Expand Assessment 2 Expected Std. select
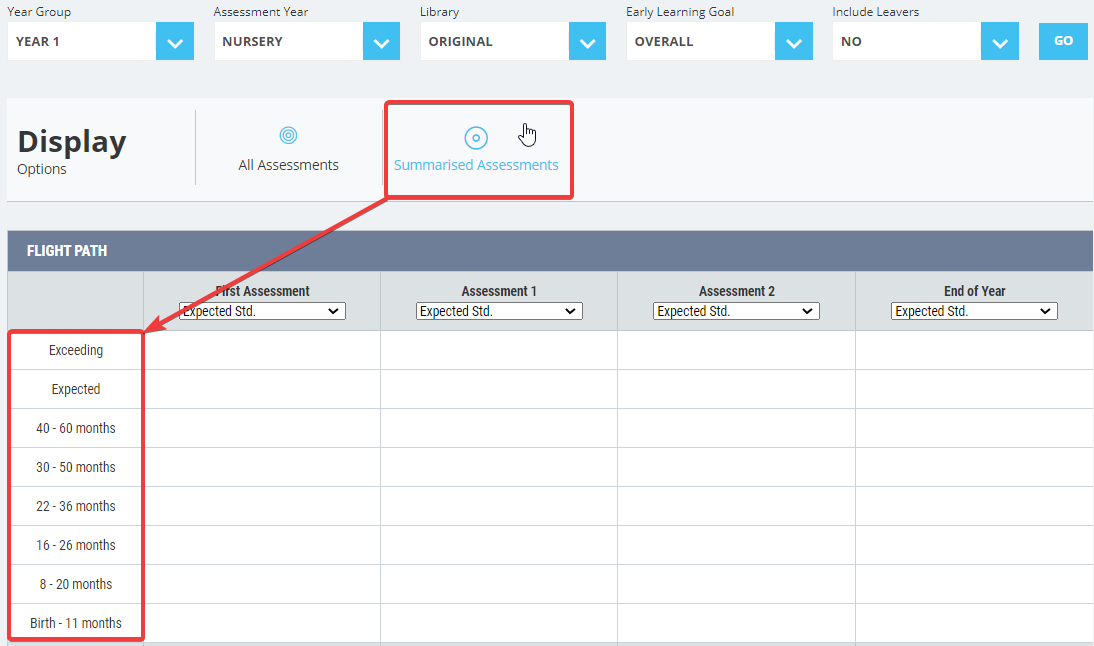 point(736,311)
